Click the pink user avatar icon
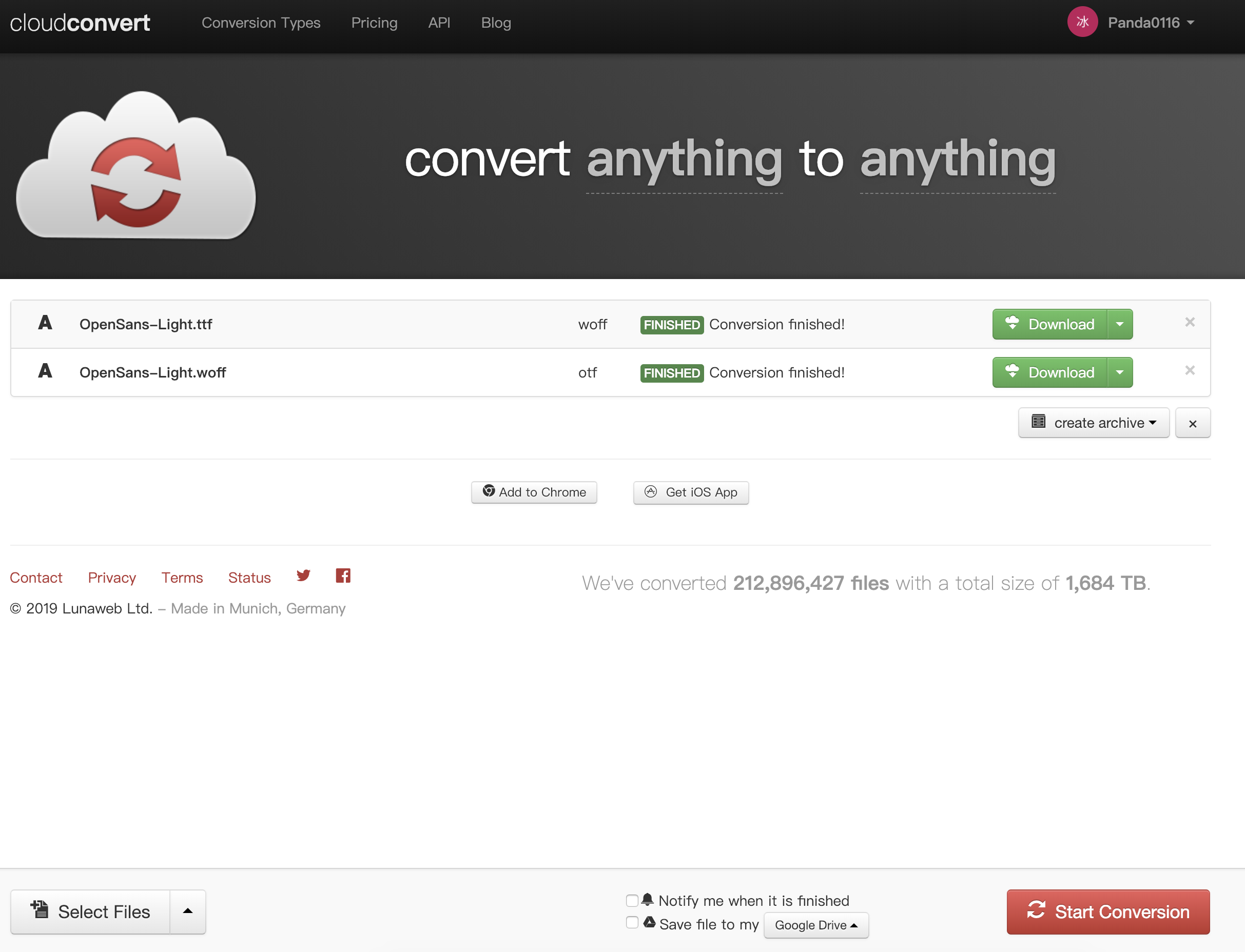The height and width of the screenshot is (952, 1245). pos(1082,23)
